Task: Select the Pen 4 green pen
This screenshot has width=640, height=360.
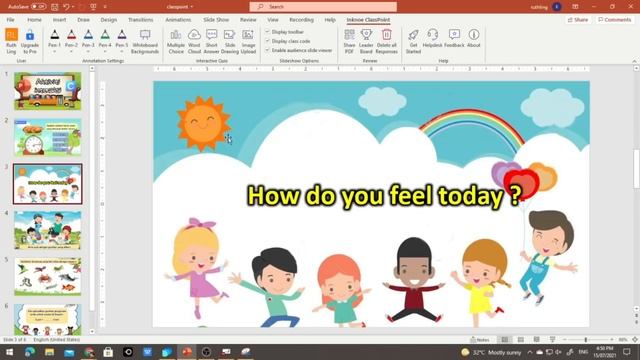Action: pos(105,35)
